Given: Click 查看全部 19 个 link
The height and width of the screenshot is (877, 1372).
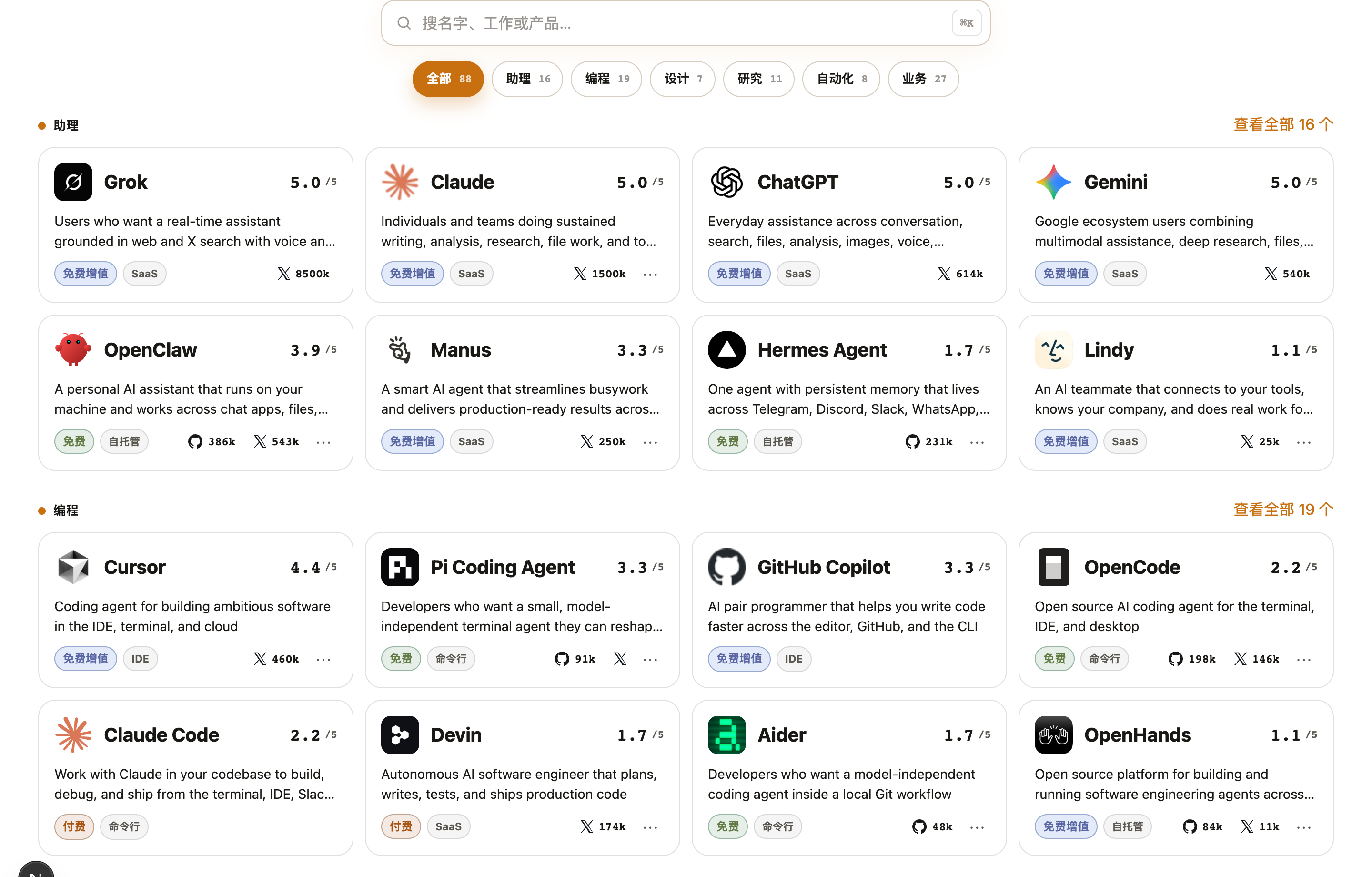Looking at the screenshot, I should (x=1283, y=509).
